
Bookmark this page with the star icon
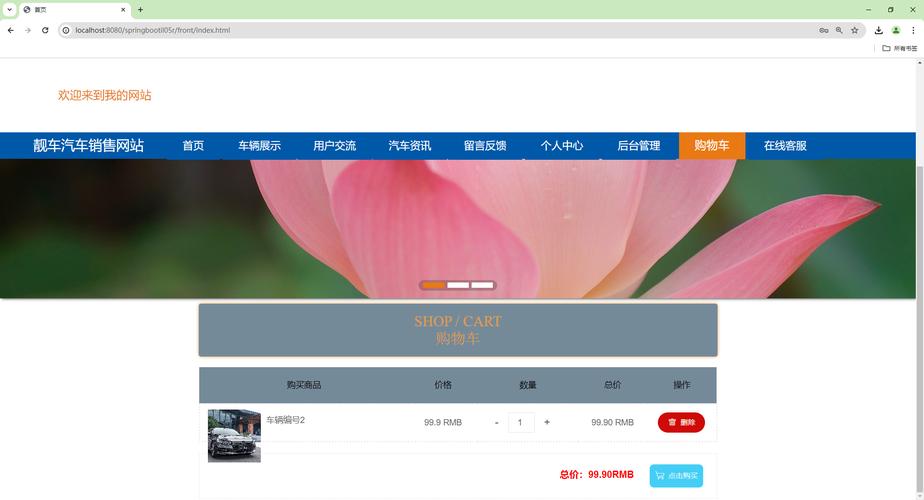click(x=854, y=30)
